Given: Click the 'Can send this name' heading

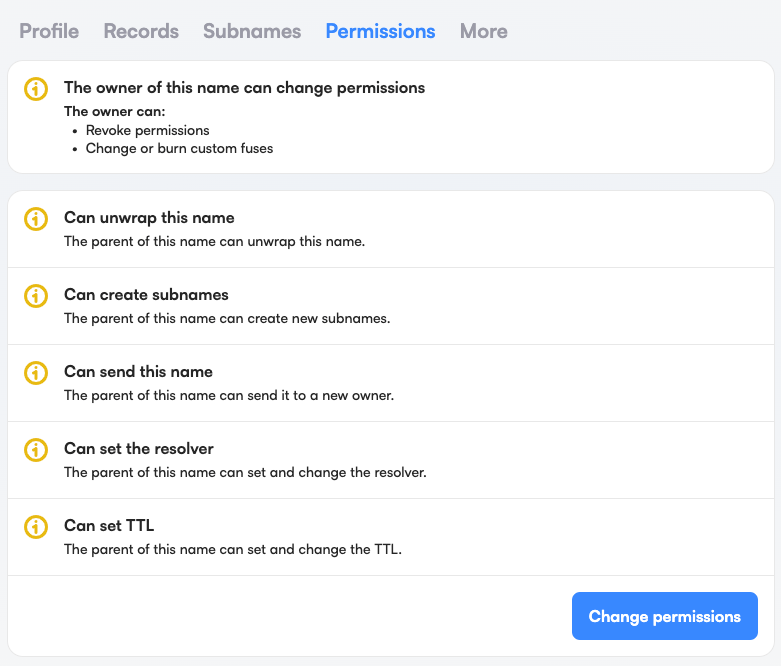Looking at the screenshot, I should [138, 372].
